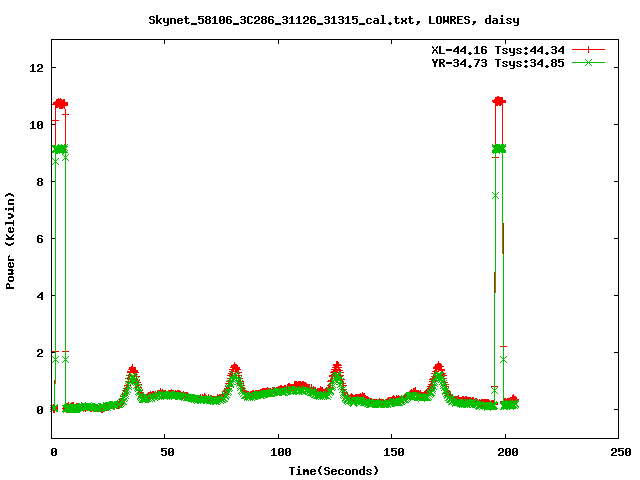640x480 pixels.
Task: Click y-axis tick label 12
Action: pos(36,68)
